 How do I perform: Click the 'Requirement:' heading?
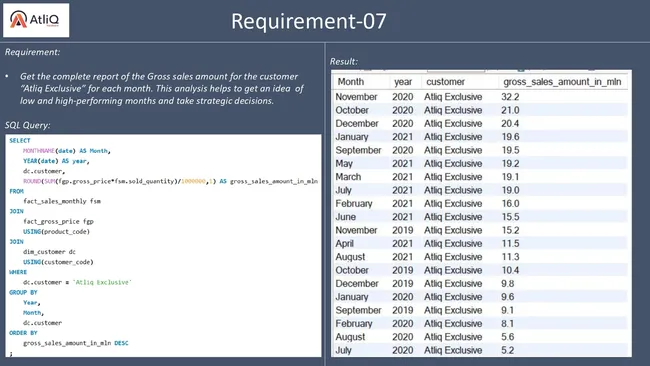(32, 52)
